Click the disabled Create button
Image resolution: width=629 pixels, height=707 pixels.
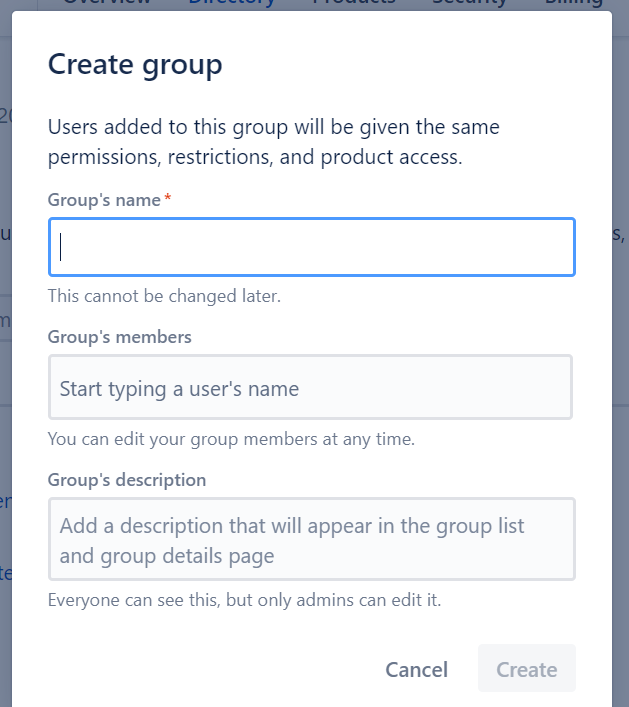click(526, 669)
